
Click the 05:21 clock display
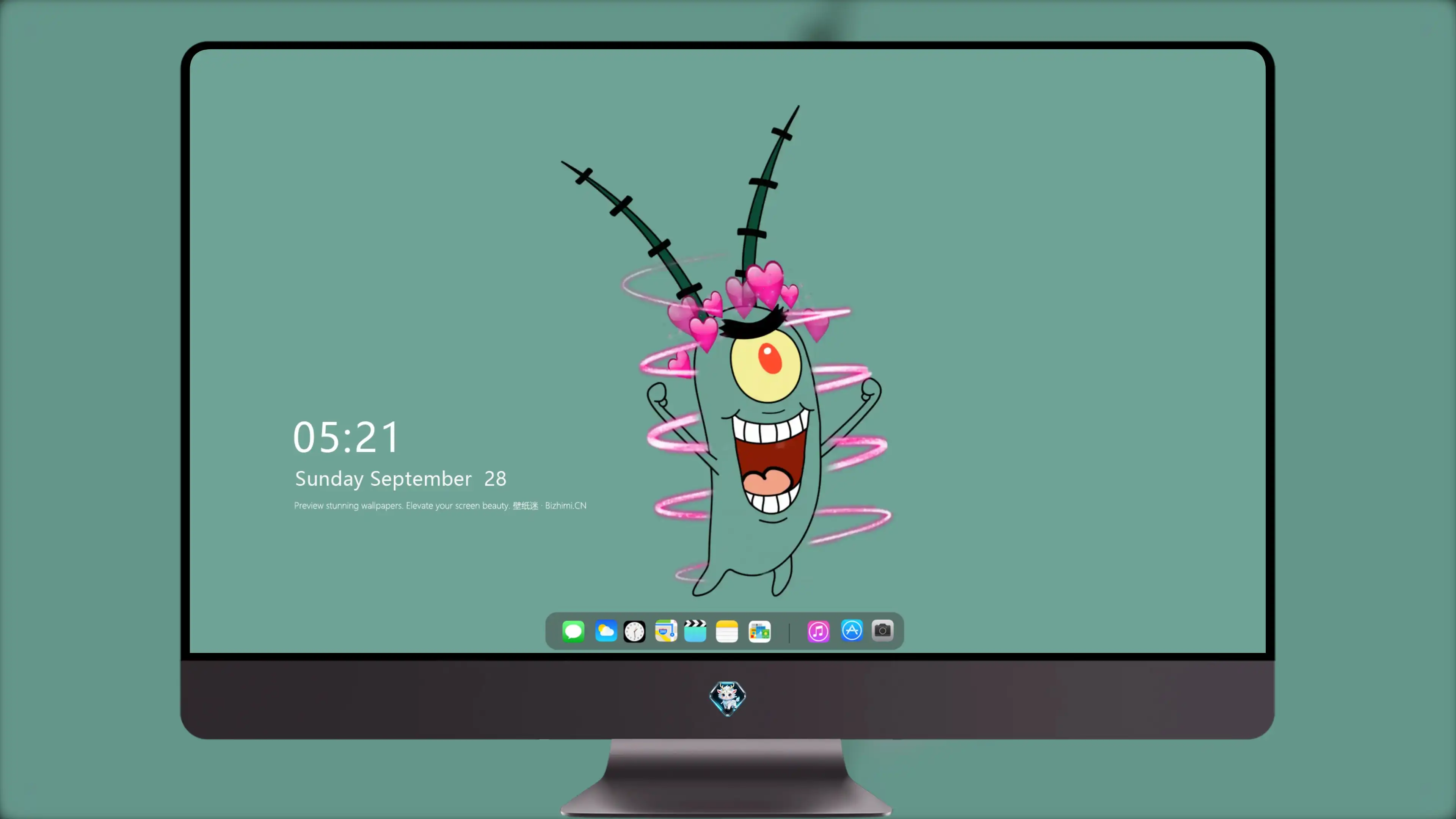tap(347, 437)
